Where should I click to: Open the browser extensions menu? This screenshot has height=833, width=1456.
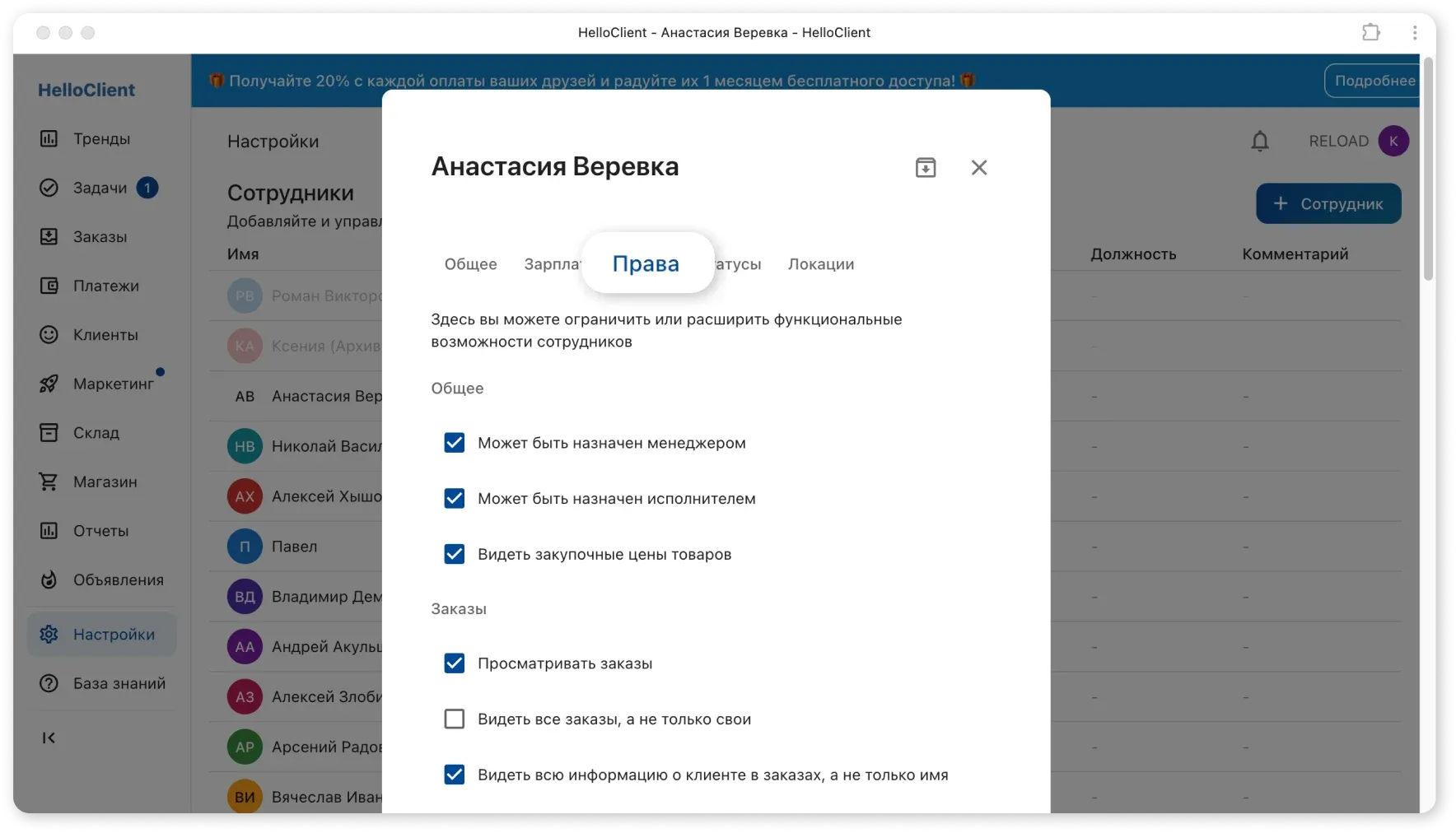point(1371,32)
